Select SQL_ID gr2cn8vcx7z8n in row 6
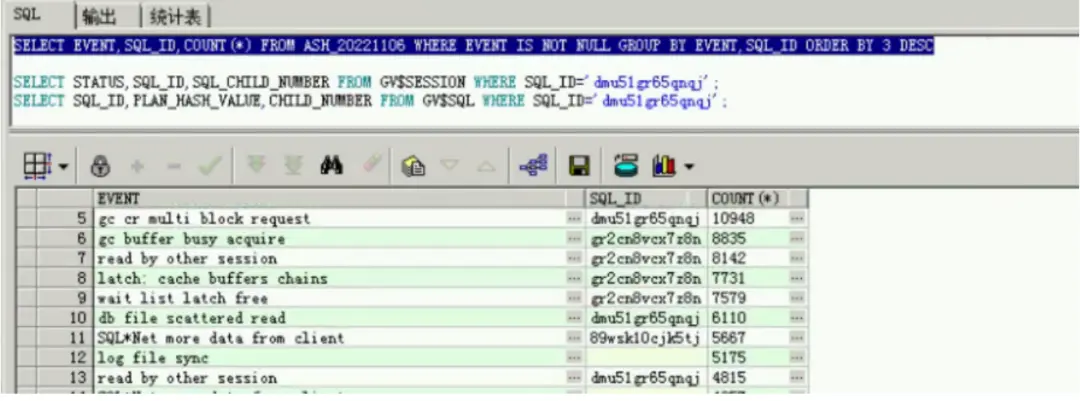 (x=646, y=239)
